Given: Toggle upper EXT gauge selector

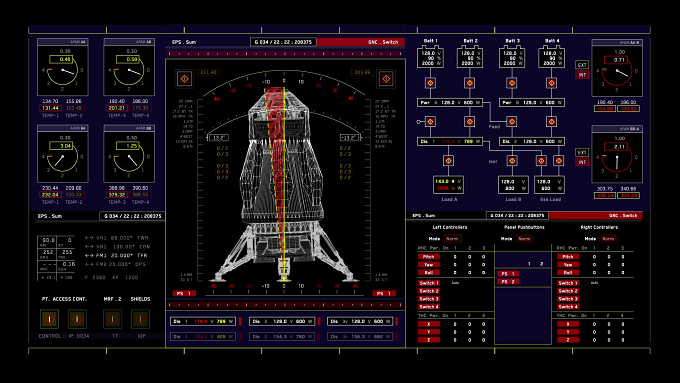Looking at the screenshot, I should (x=582, y=65).
